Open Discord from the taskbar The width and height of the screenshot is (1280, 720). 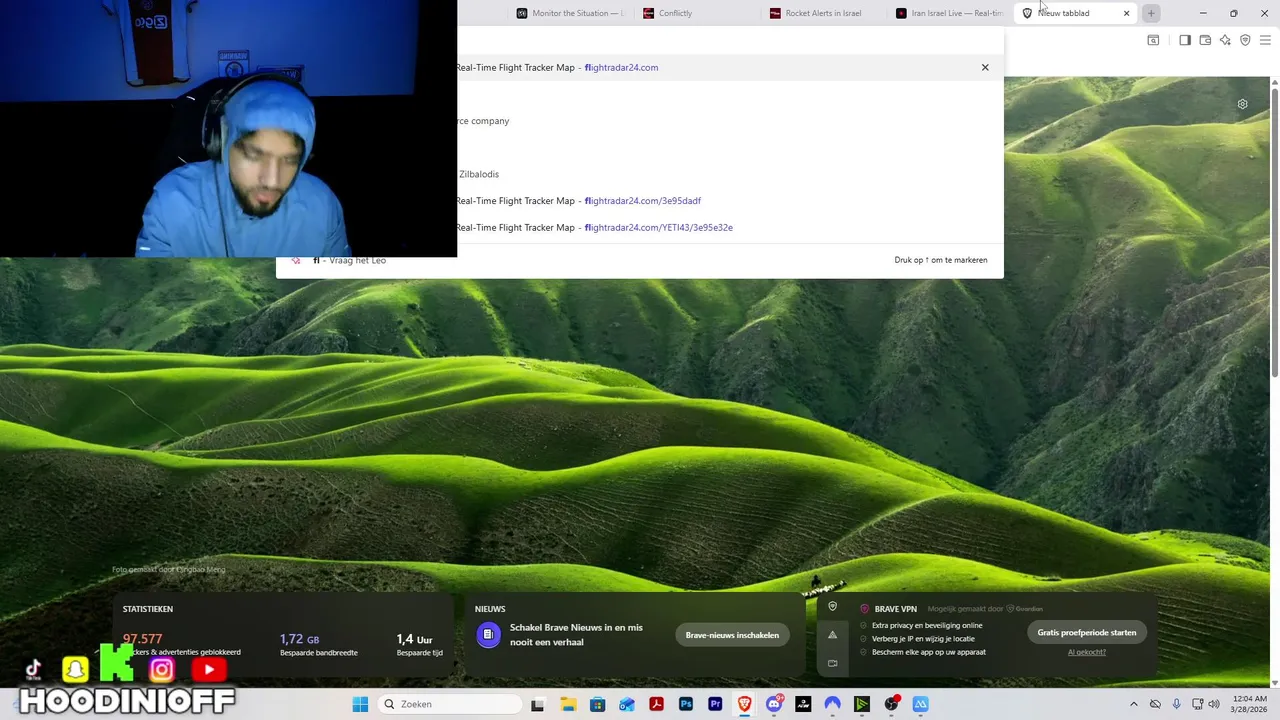[x=774, y=704]
